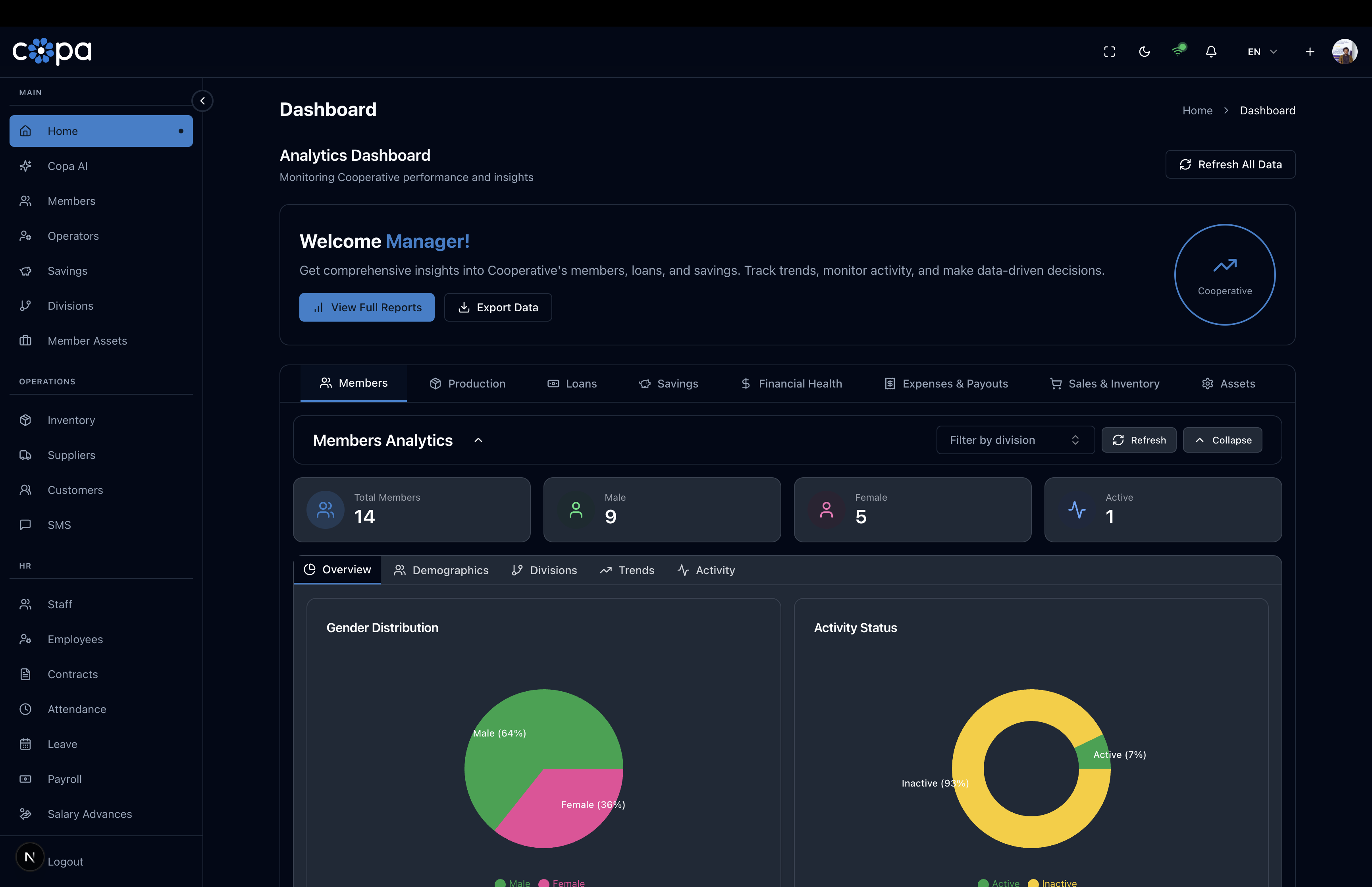Open Payroll in sidebar
Screen dimensions: 1372x887
[x=101, y=779]
